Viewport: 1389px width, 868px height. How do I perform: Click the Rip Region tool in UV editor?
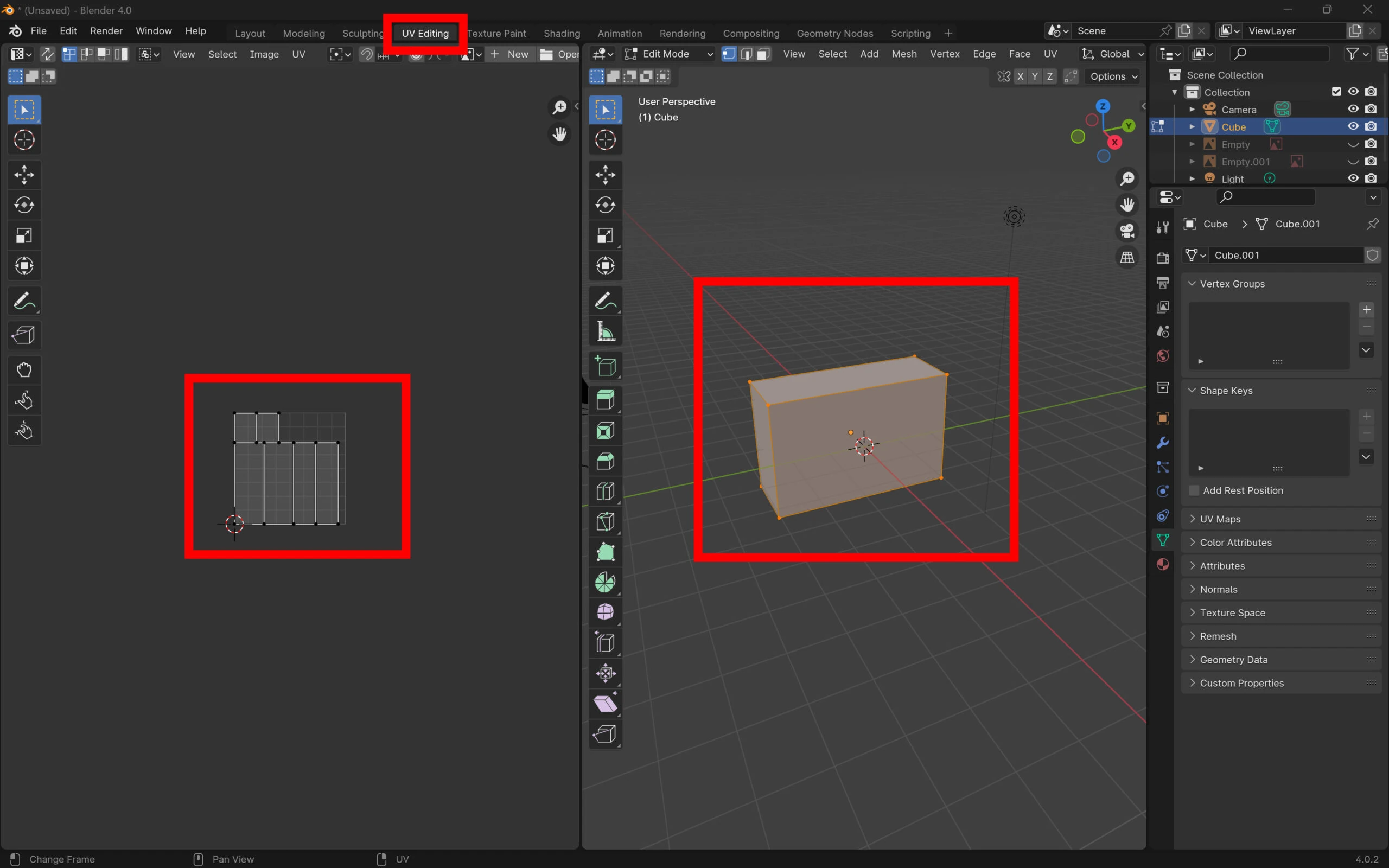pyautogui.click(x=23, y=335)
